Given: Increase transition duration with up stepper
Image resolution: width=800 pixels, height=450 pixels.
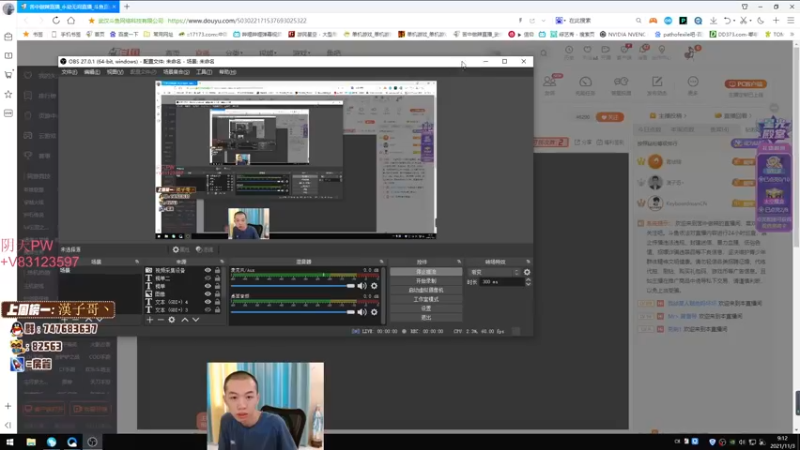Looking at the screenshot, I should click(528, 280).
